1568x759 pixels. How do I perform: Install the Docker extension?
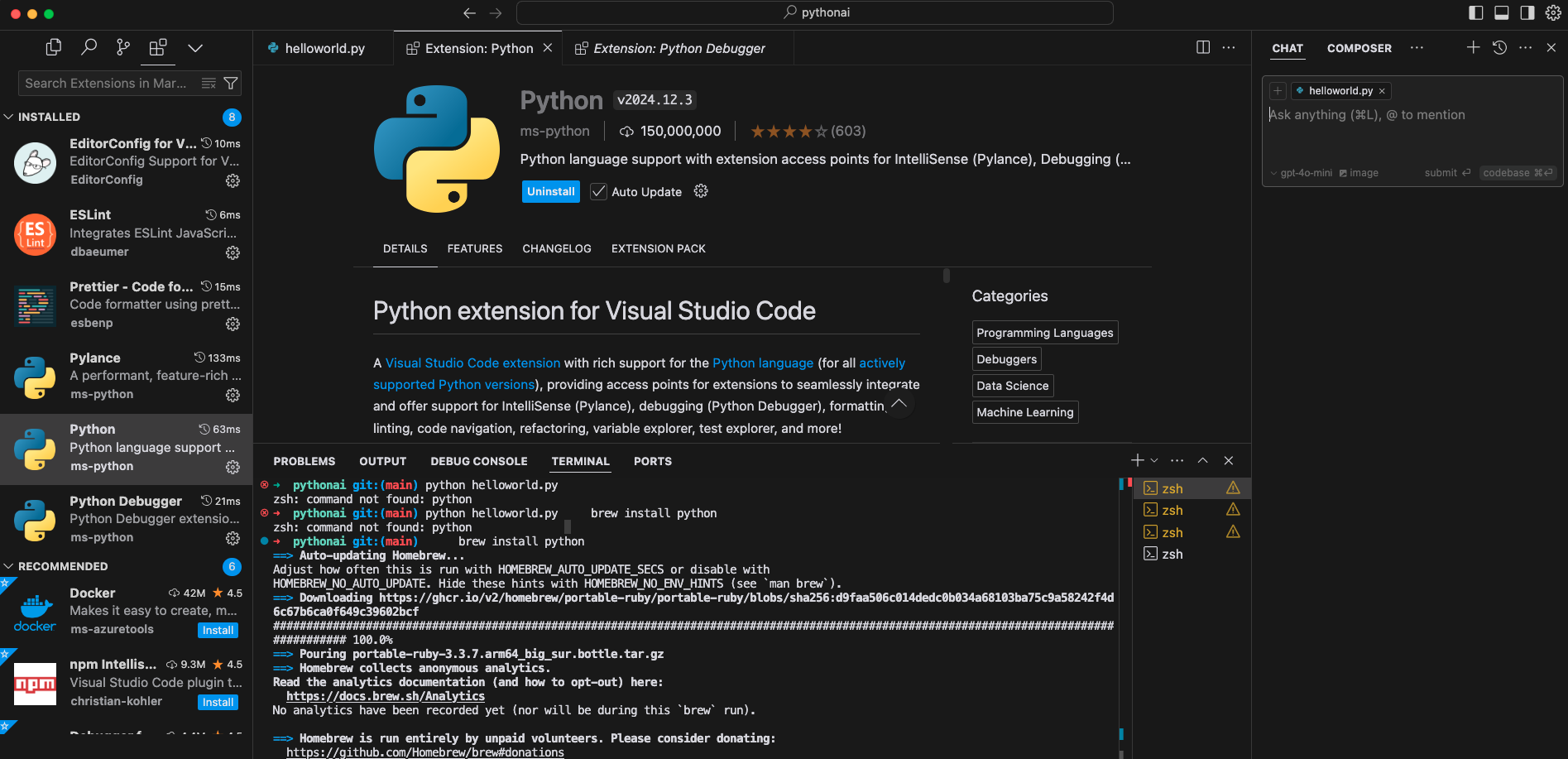click(x=218, y=630)
